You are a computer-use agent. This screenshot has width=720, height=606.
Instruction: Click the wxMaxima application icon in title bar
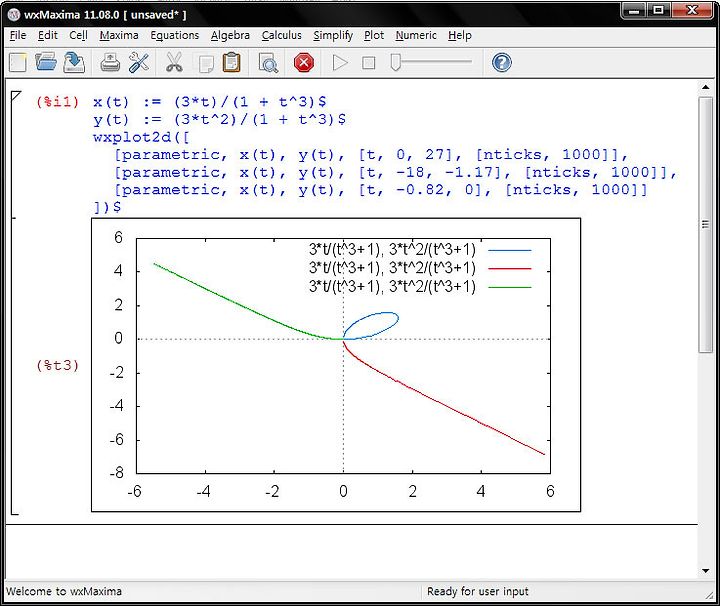pos(14,15)
